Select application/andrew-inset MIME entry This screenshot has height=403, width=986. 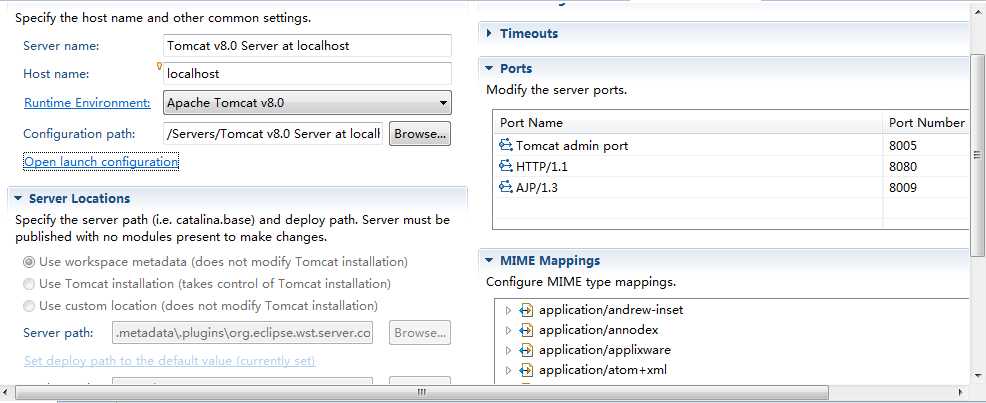click(611, 310)
